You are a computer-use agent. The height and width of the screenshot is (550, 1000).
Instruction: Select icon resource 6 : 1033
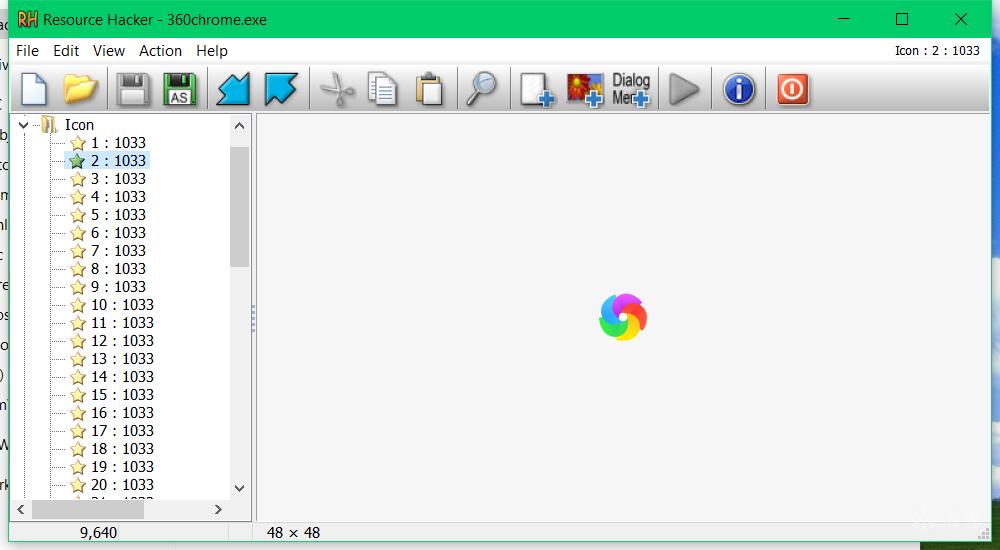[x=118, y=233]
